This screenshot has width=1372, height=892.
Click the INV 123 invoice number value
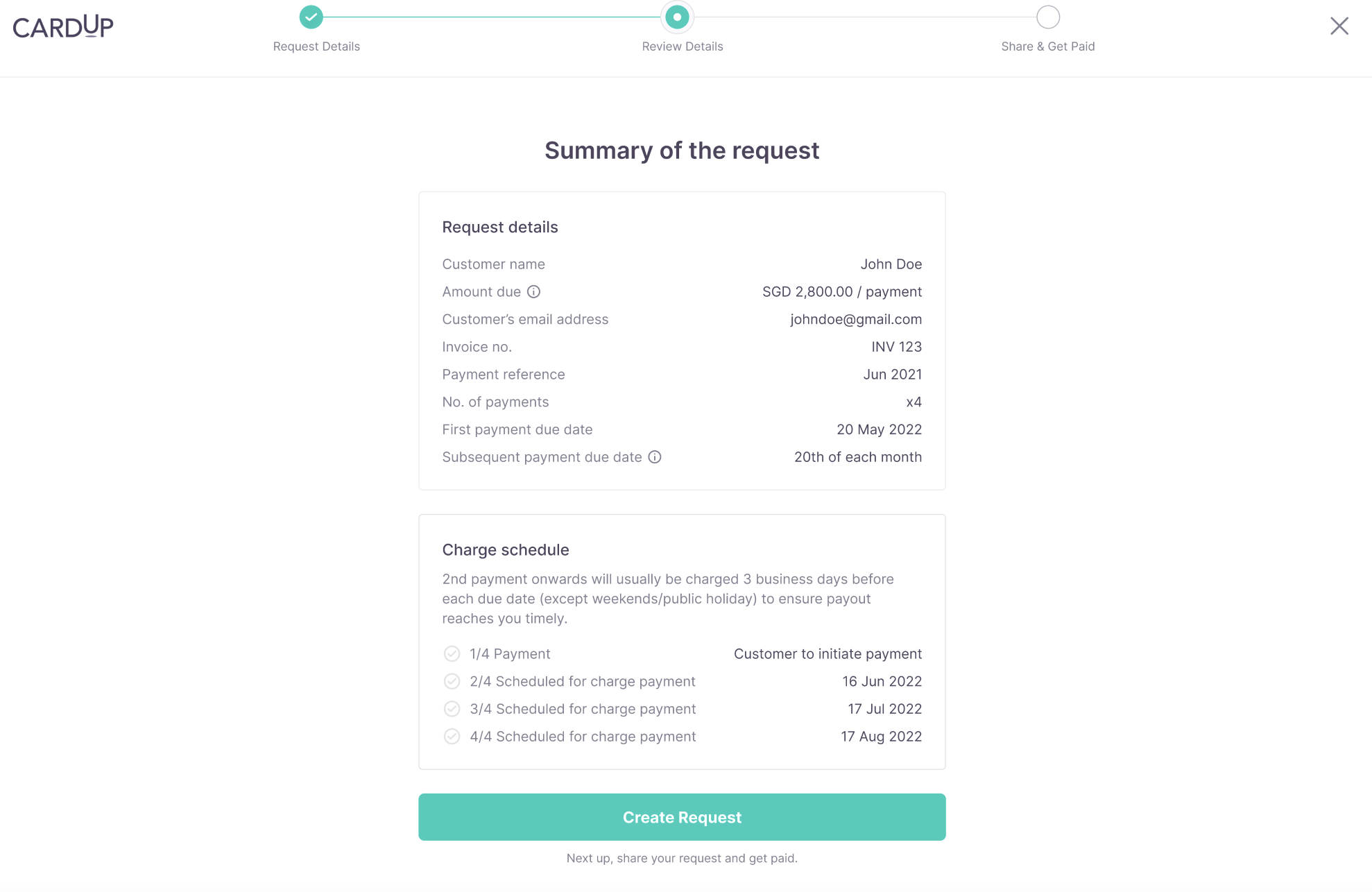pyautogui.click(x=897, y=347)
